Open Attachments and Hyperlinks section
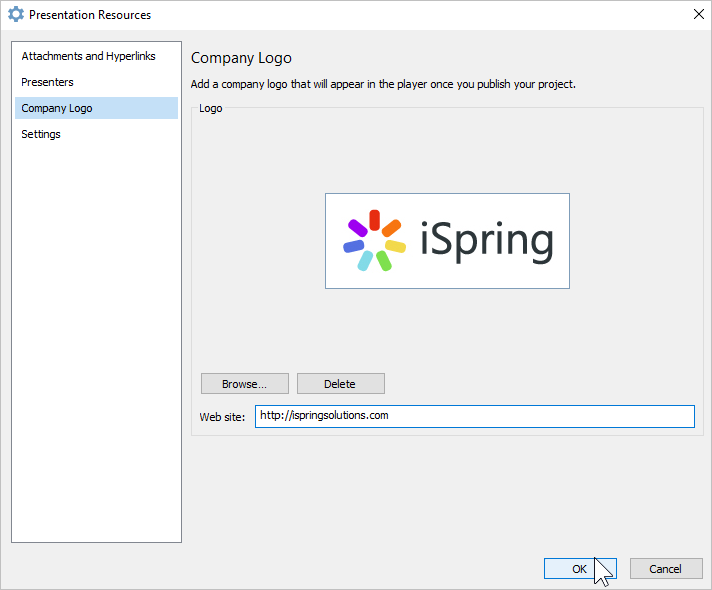This screenshot has height=590, width=712. click(96, 56)
